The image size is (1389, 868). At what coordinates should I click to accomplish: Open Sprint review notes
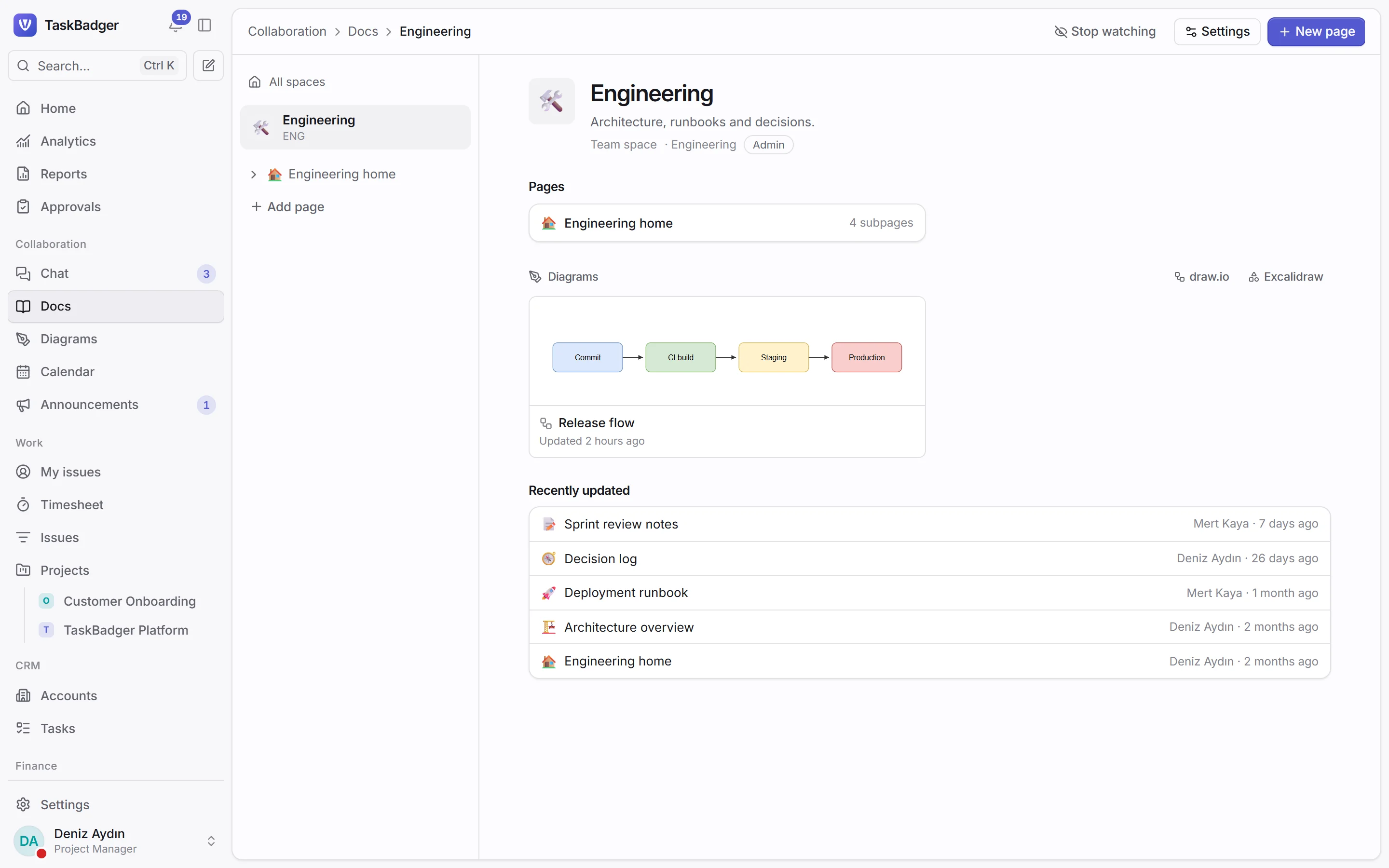(x=929, y=524)
